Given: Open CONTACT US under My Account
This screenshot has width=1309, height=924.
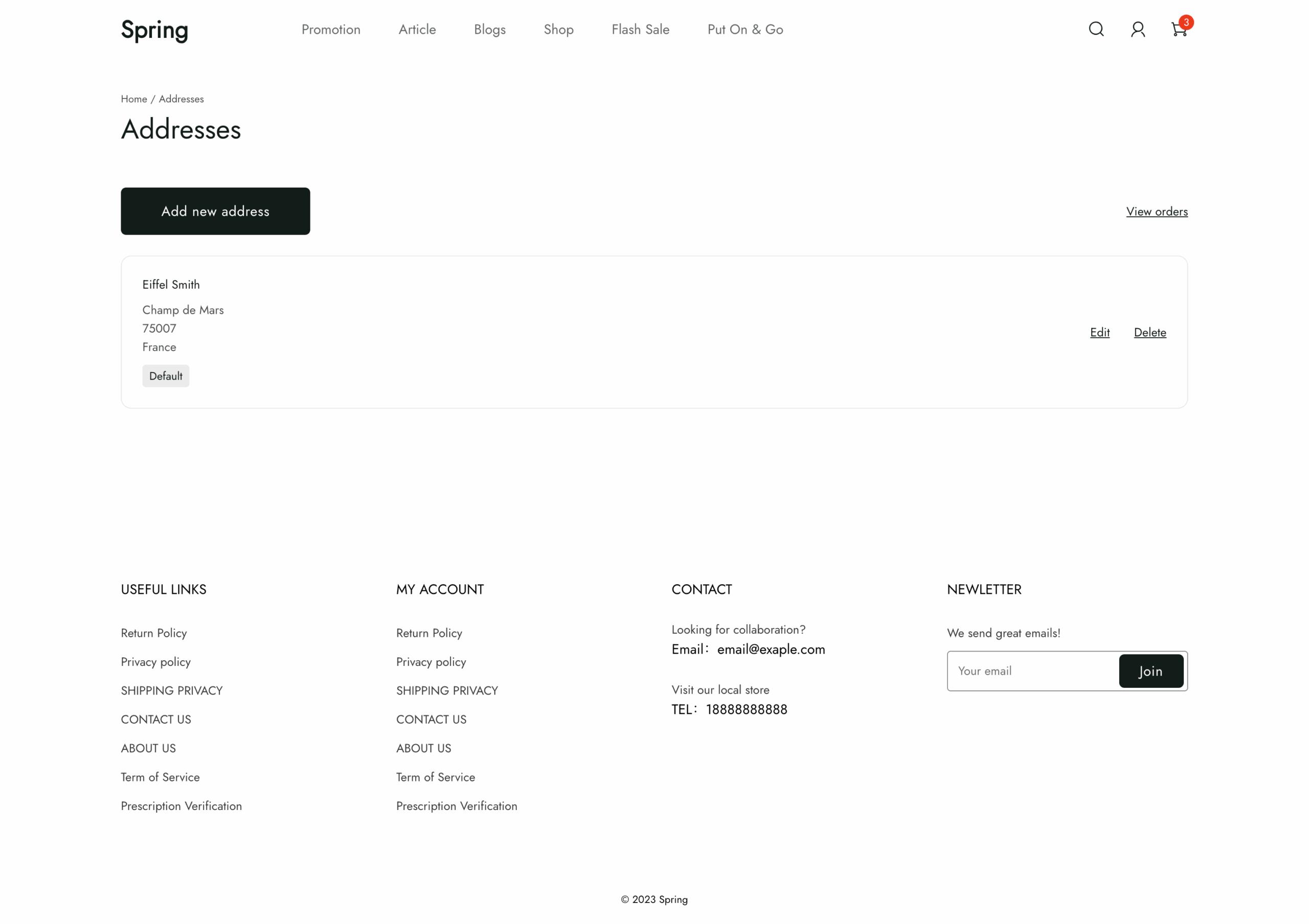Looking at the screenshot, I should click(431, 720).
